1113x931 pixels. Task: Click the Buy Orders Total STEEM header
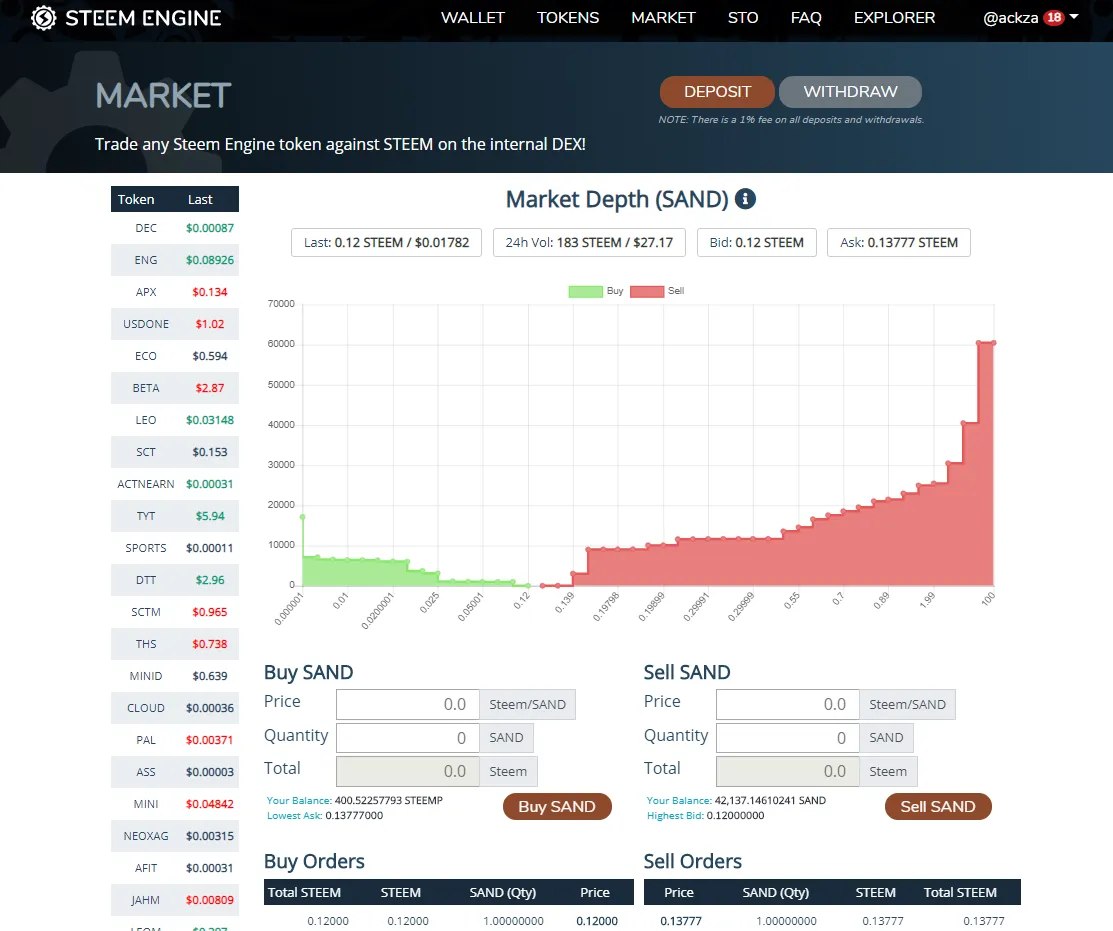(x=304, y=892)
